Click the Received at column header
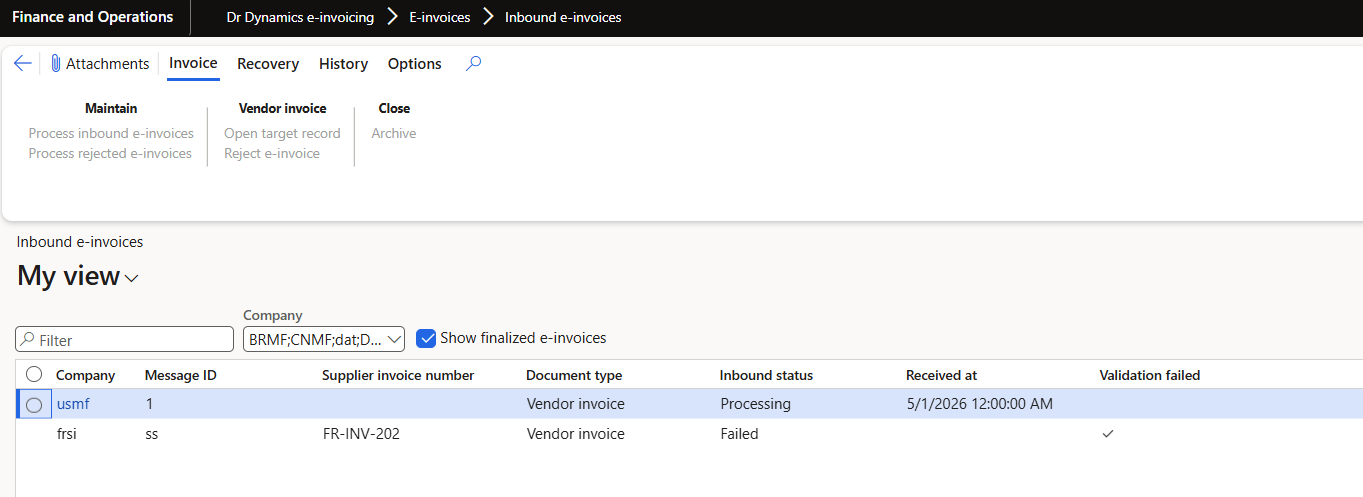The width and height of the screenshot is (1363, 497). (941, 375)
